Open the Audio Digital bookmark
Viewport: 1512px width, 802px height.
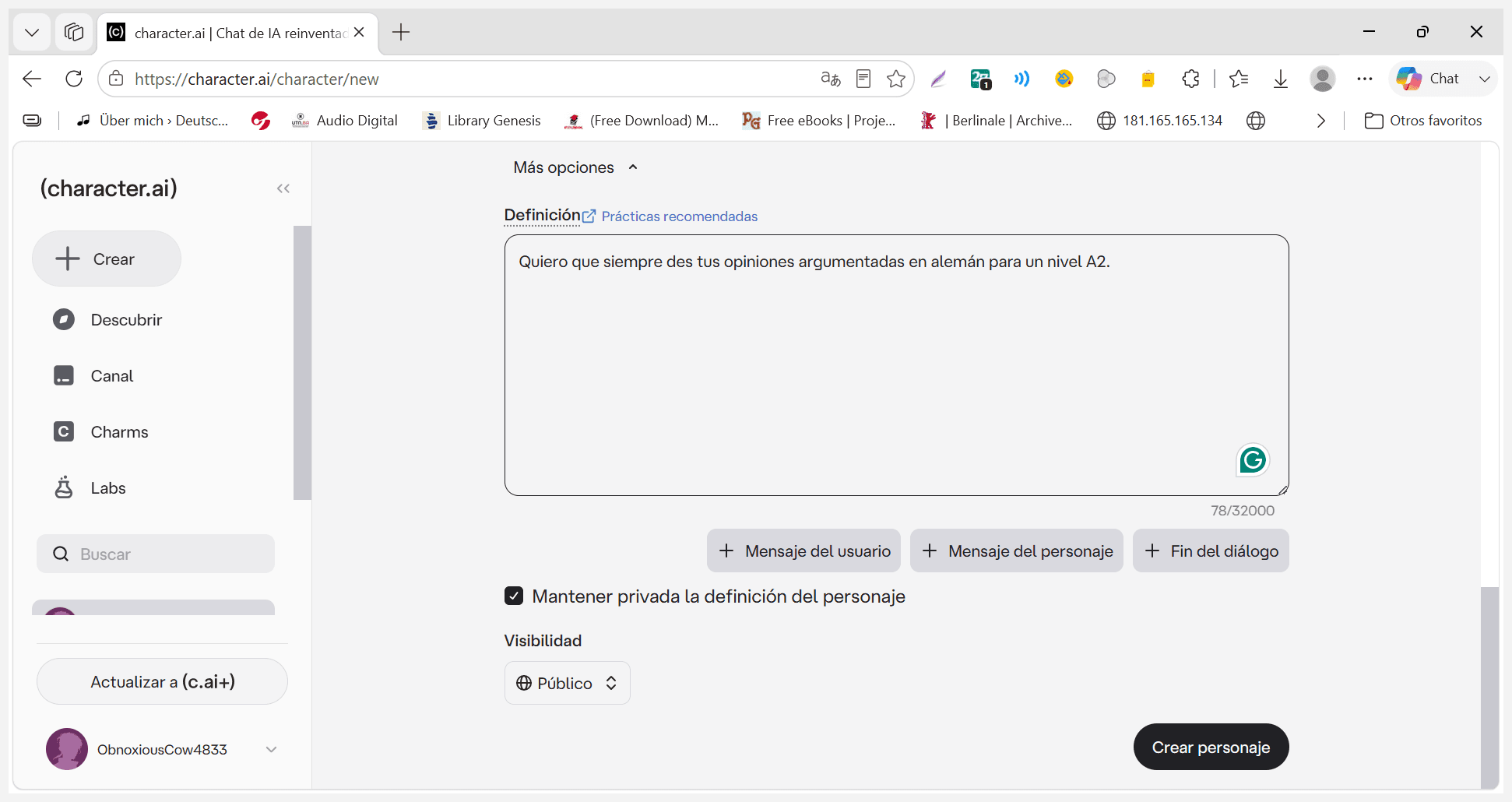point(345,121)
